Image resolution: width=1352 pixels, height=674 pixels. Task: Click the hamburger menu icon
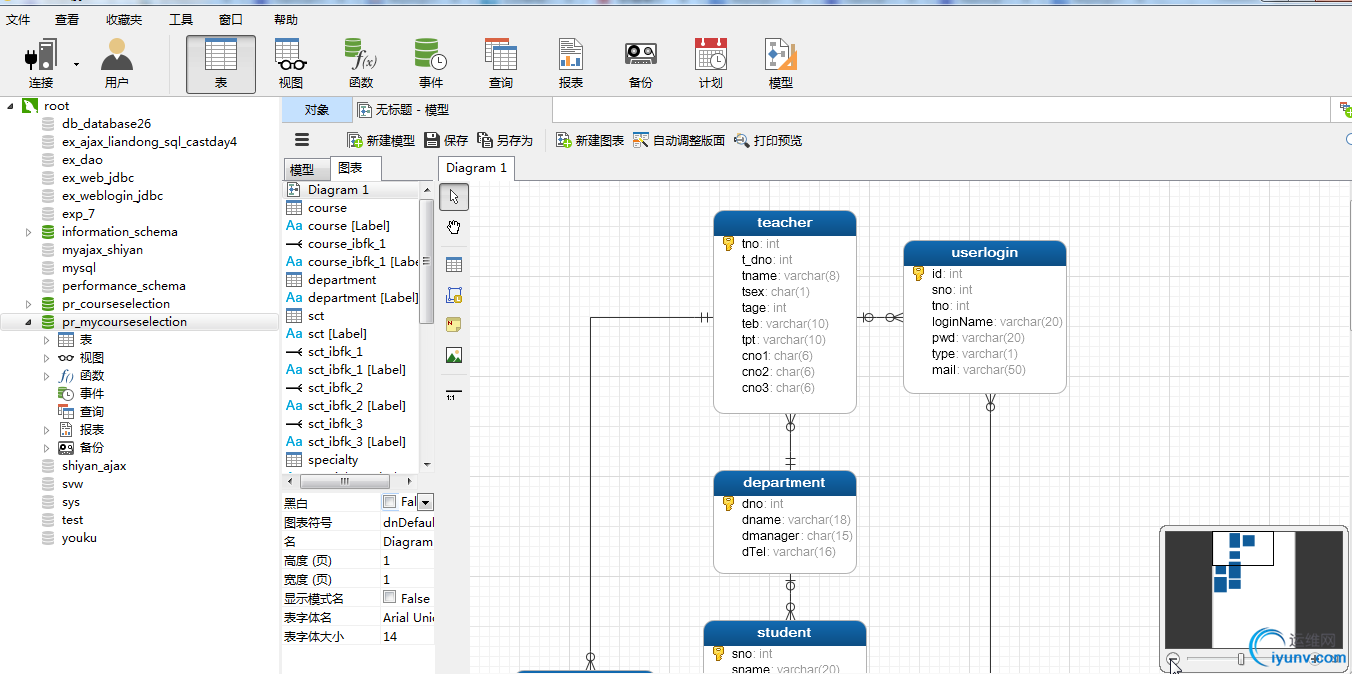pos(302,140)
